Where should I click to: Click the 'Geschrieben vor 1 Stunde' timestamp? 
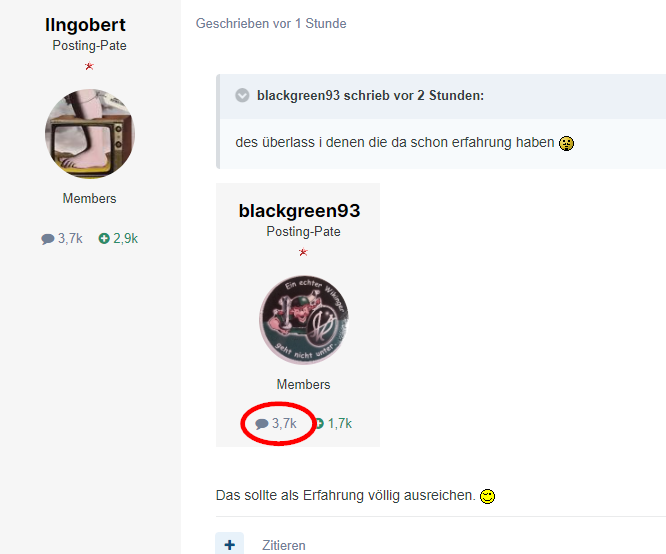[271, 23]
